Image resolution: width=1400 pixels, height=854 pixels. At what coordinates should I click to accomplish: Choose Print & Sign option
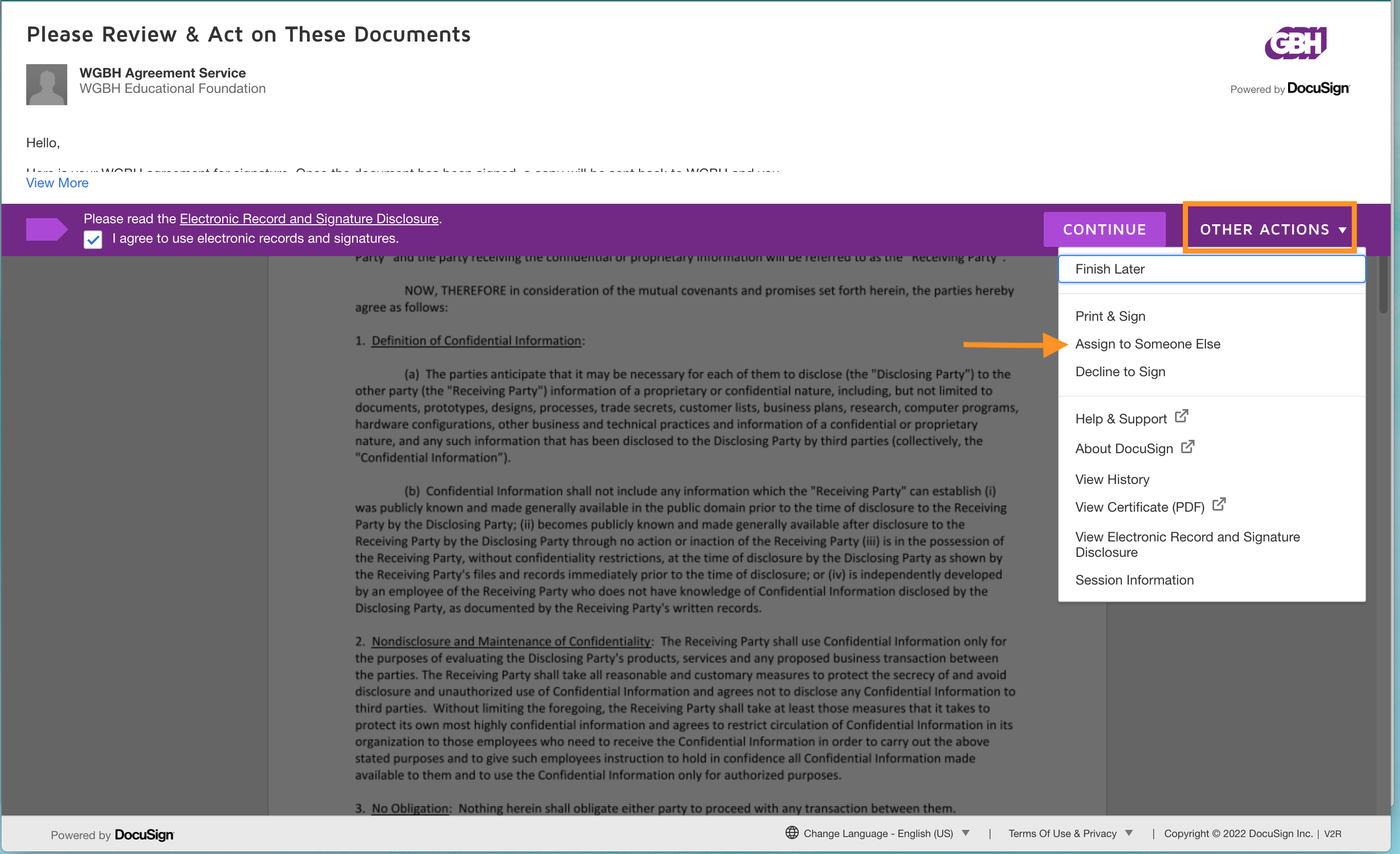pos(1110,316)
